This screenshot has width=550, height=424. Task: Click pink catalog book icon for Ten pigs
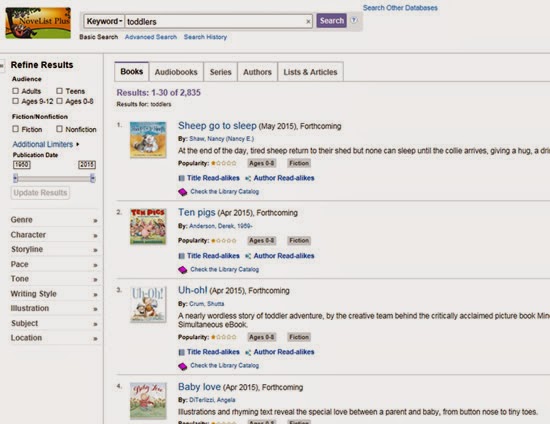coord(182,270)
